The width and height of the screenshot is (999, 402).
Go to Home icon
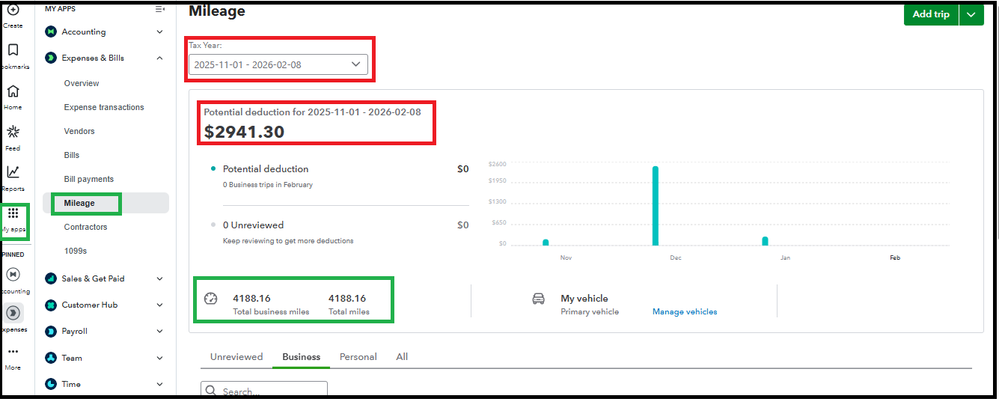click(x=13, y=91)
